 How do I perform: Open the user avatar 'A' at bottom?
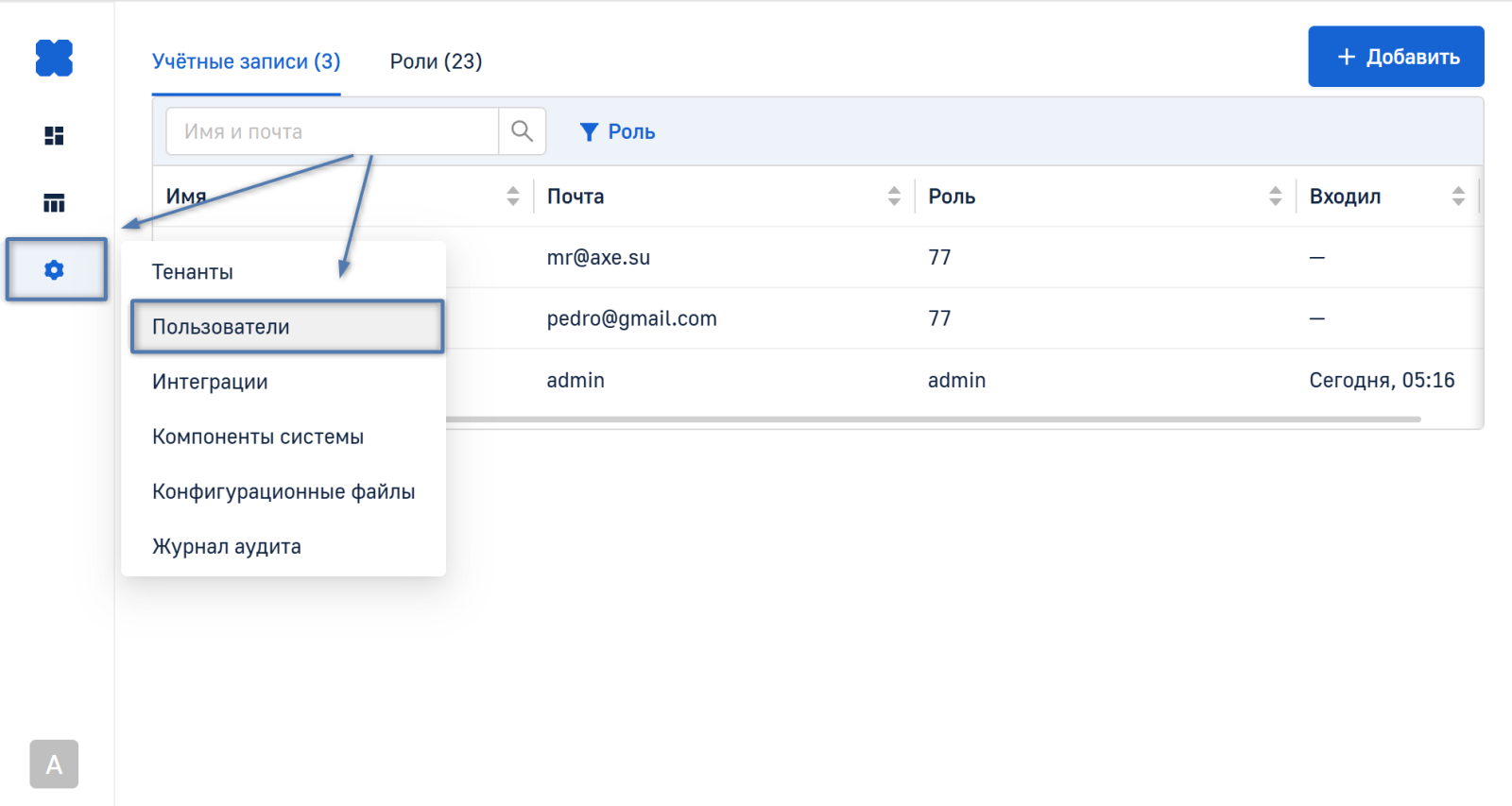[54, 763]
